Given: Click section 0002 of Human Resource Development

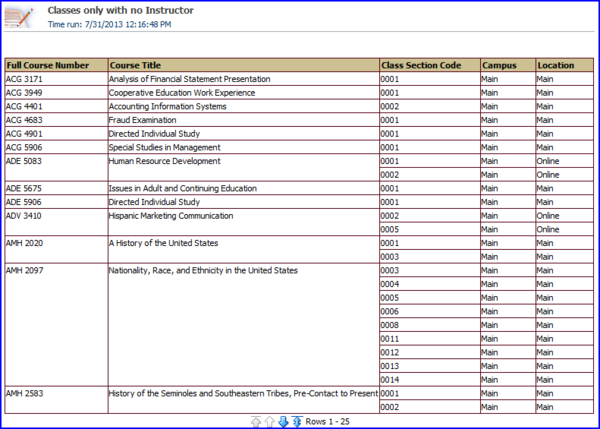Looking at the screenshot, I should (x=430, y=175).
